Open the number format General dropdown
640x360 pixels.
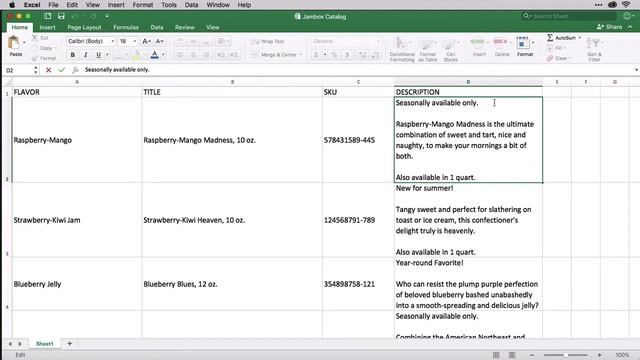[x=378, y=41]
